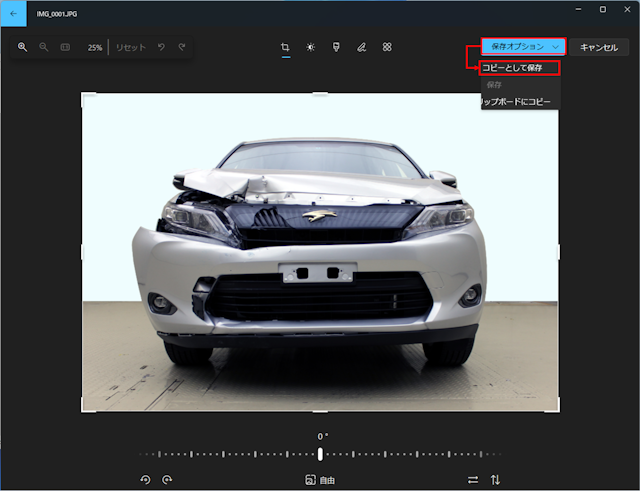Flip the image vertically
This screenshot has height=491, width=640.
pos(495,480)
